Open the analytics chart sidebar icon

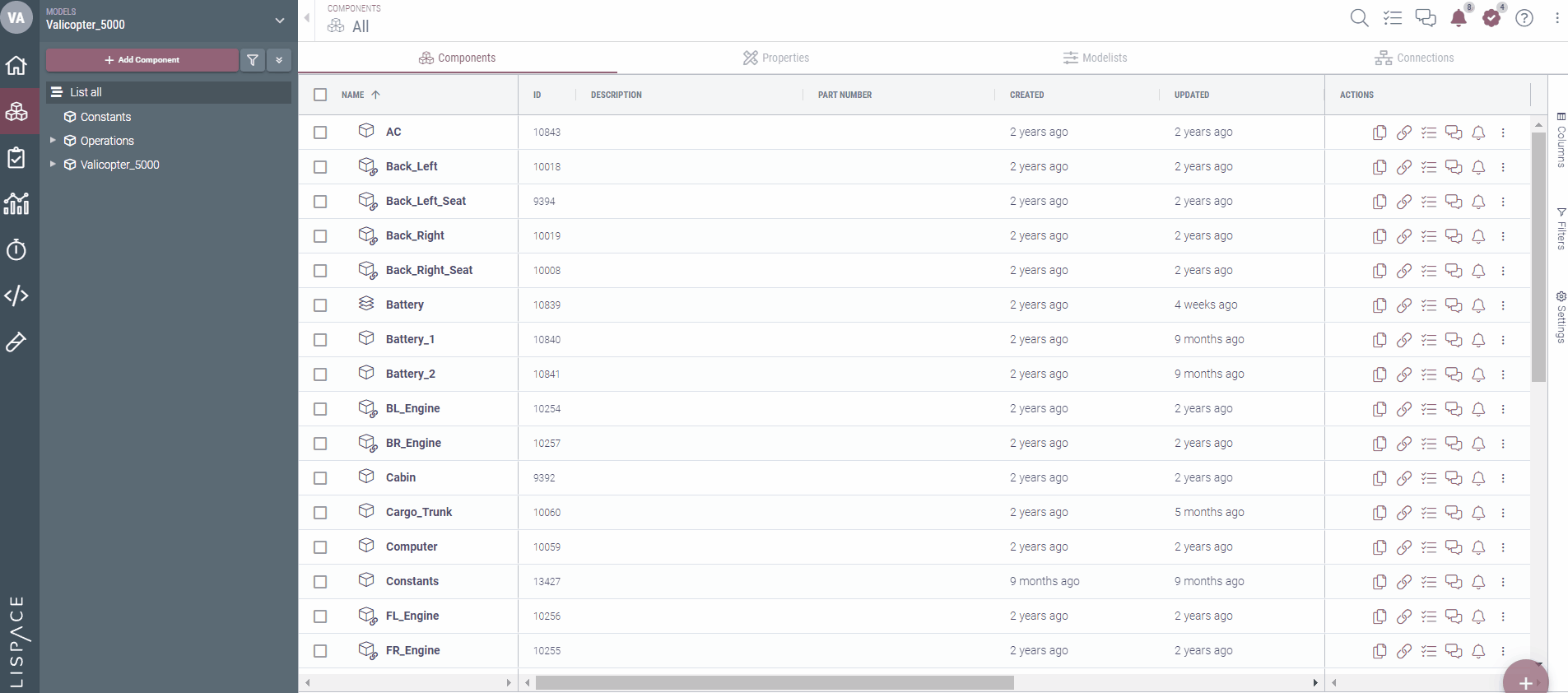click(16, 203)
